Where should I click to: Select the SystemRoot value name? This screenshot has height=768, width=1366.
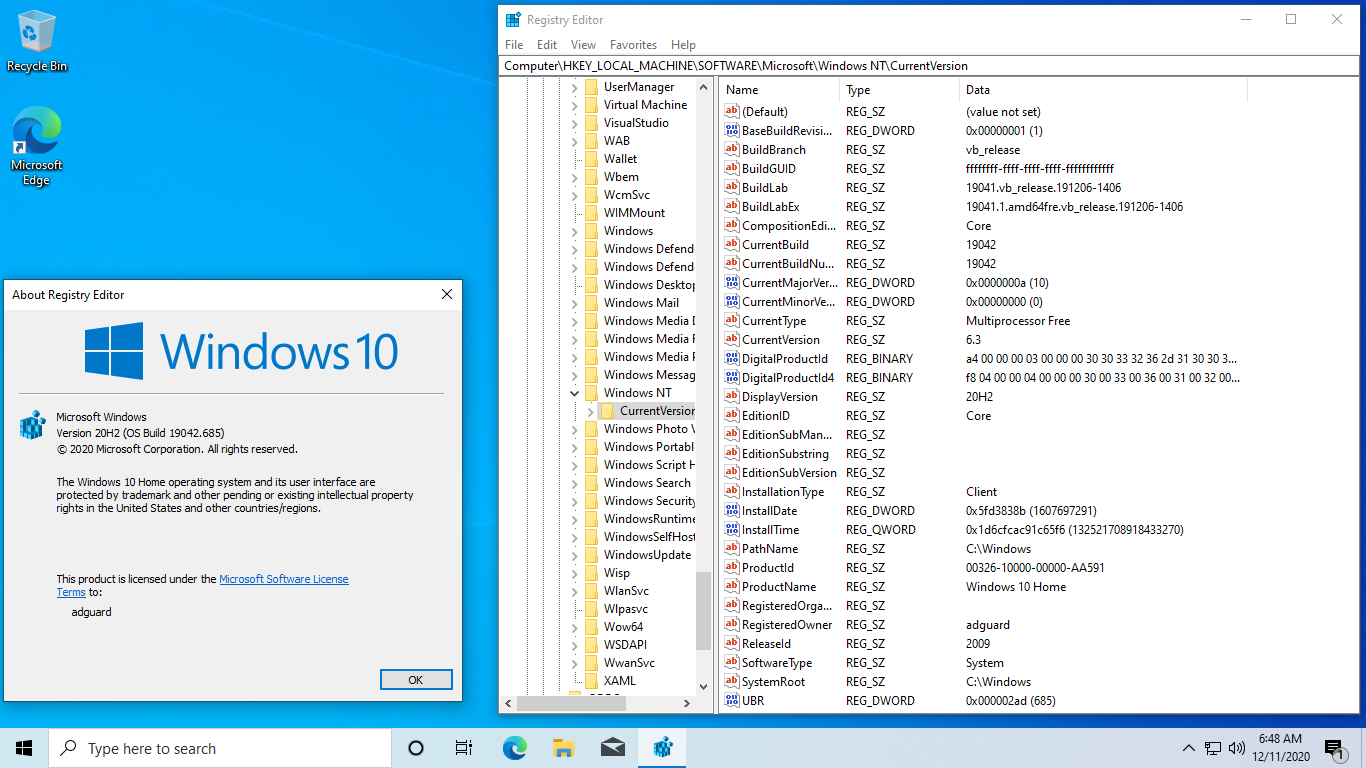click(773, 682)
